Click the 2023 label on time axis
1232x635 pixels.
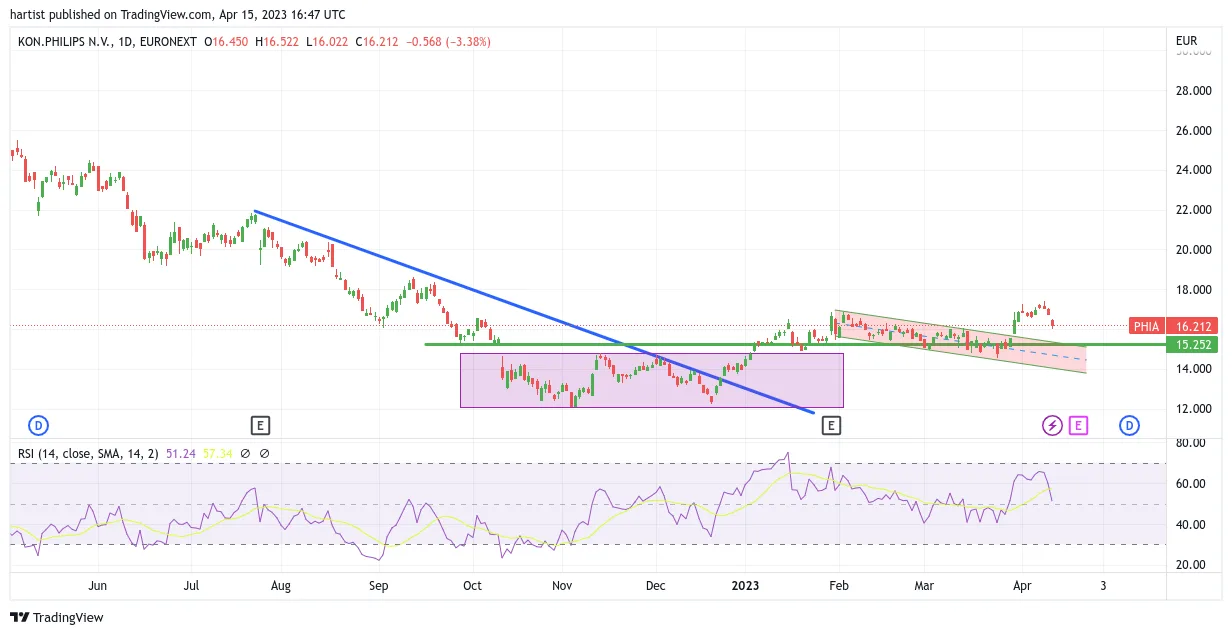tap(746, 586)
